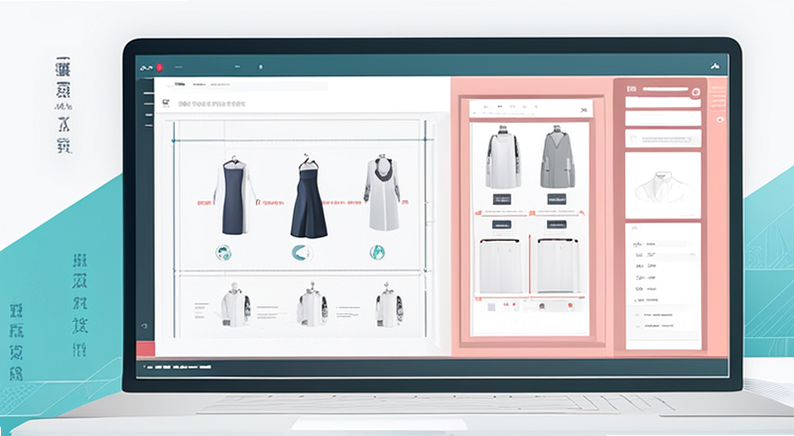The height and width of the screenshot is (436, 794).
Task: Open the collar sketch preview in the right panel
Action: (663, 185)
